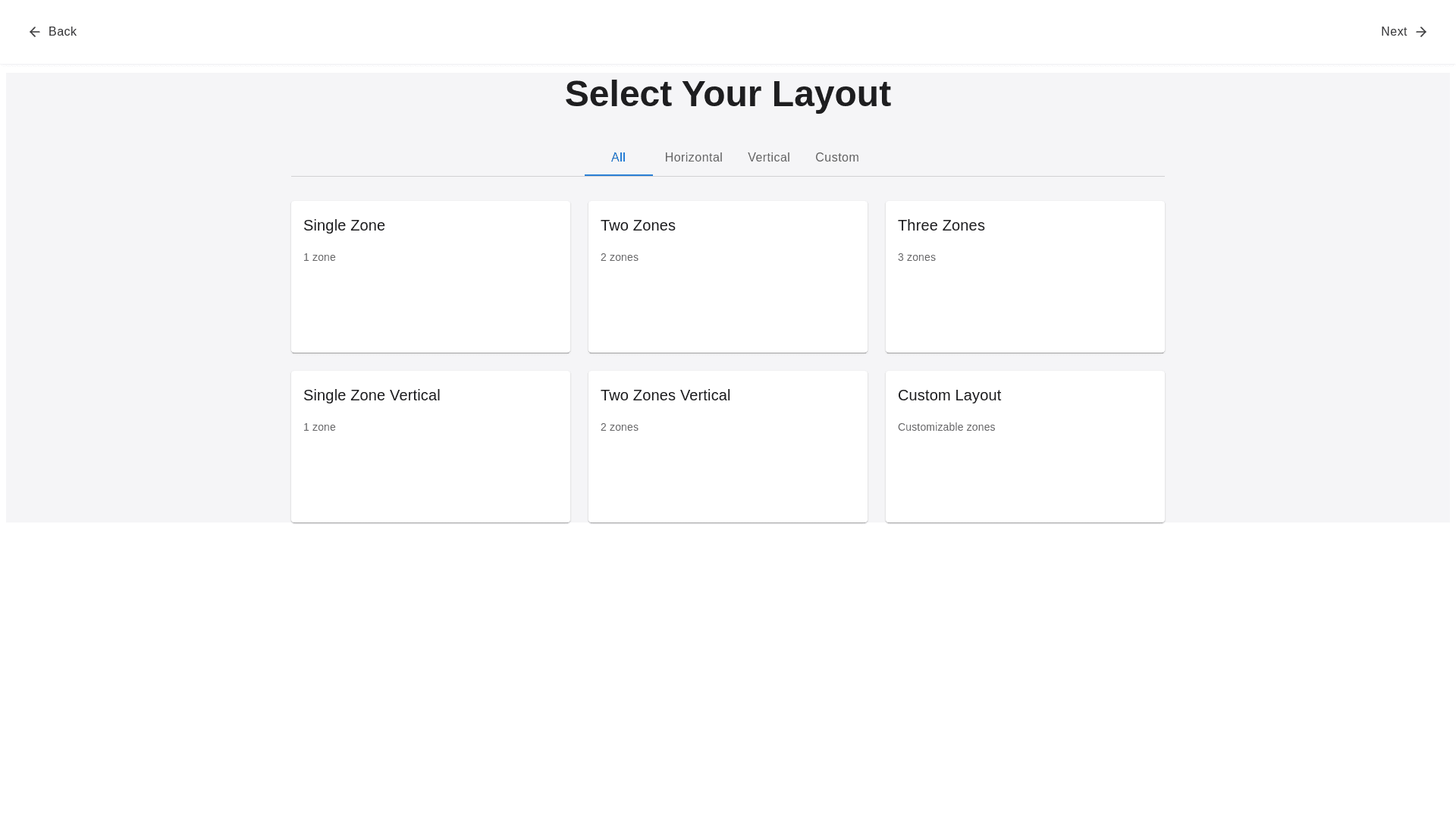
Task: Proceed with the Next button label
Action: coord(1394,32)
